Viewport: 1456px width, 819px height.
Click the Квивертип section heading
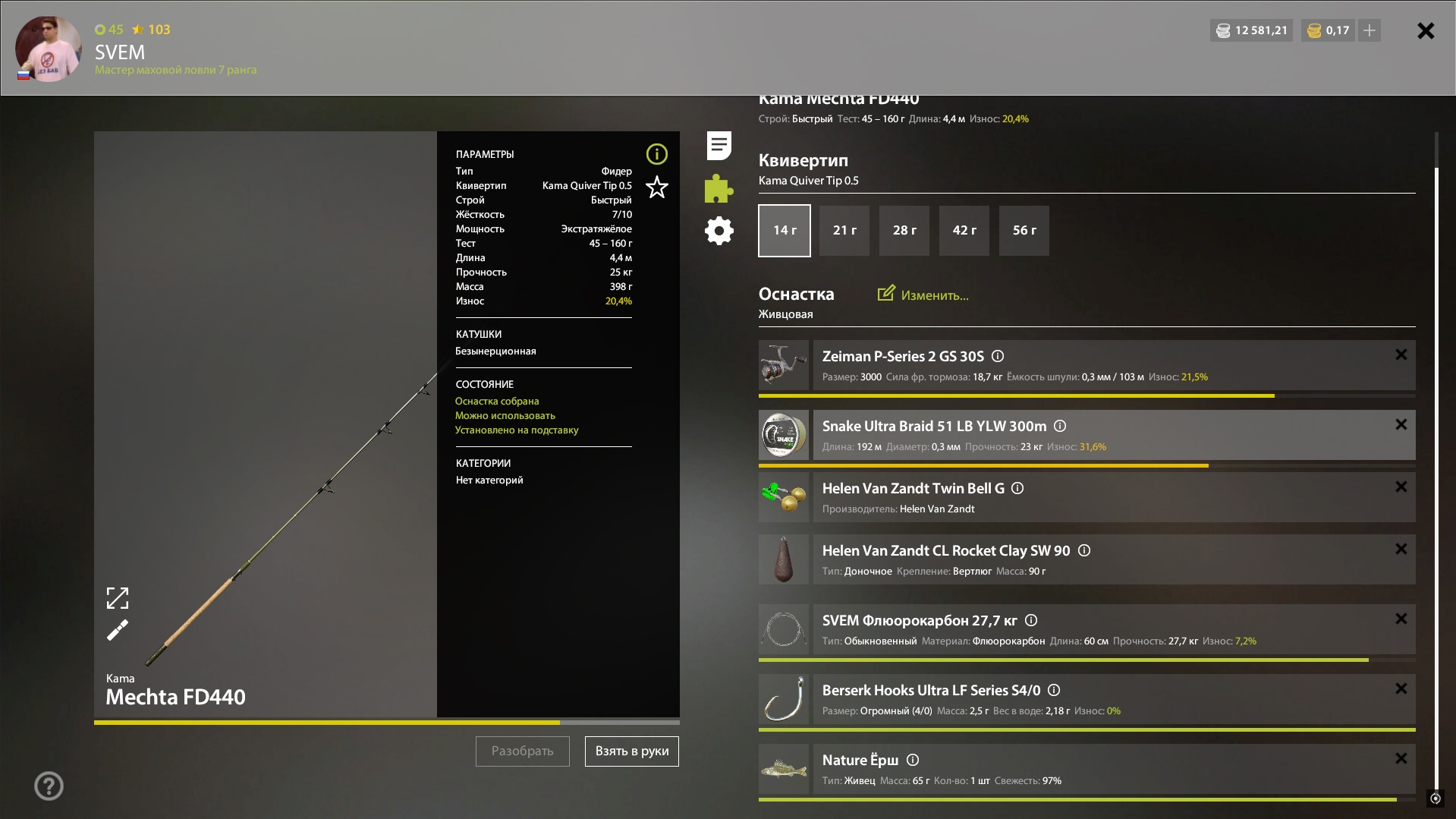click(803, 161)
